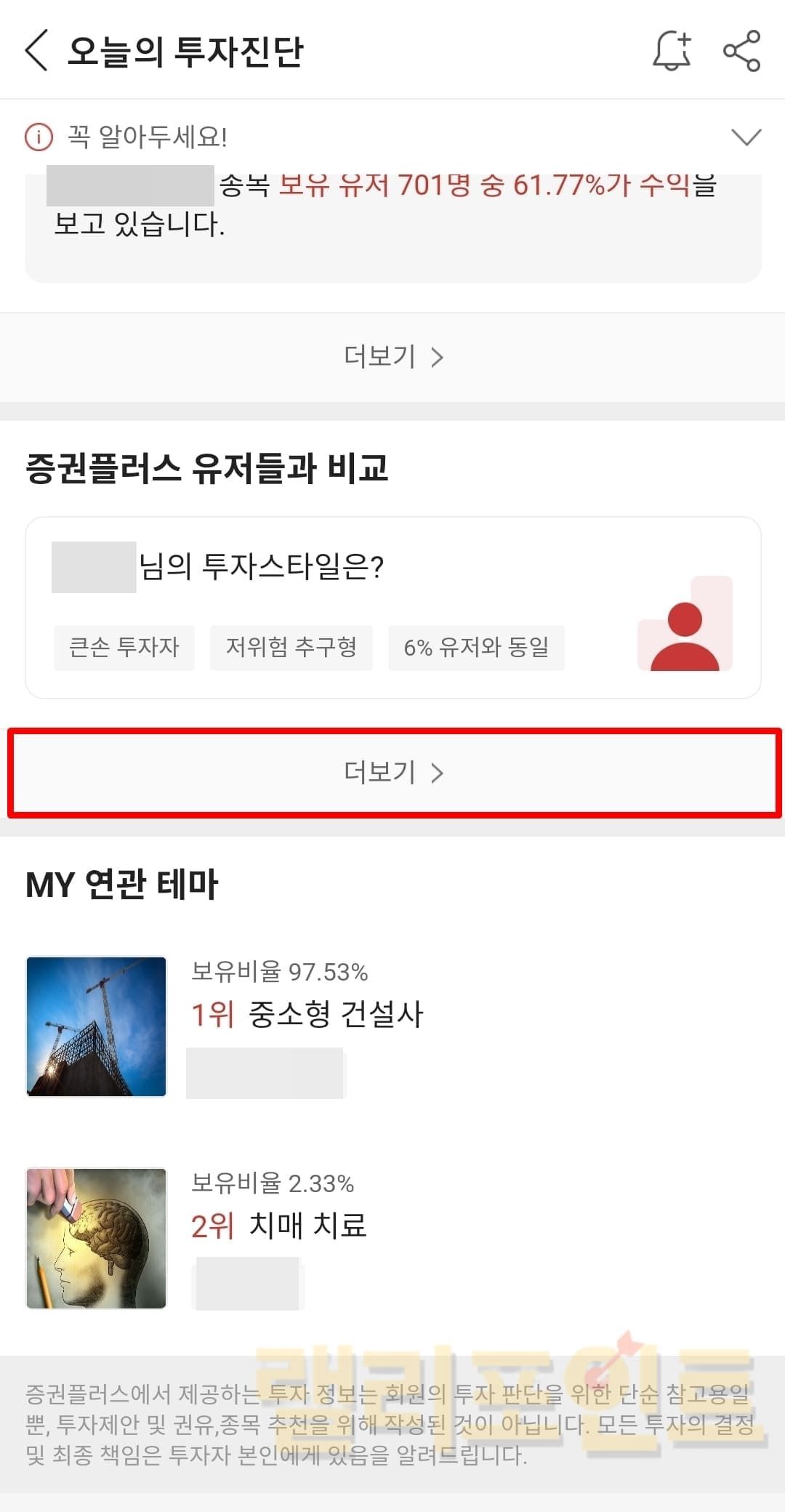Tap the share icon

tap(741, 51)
